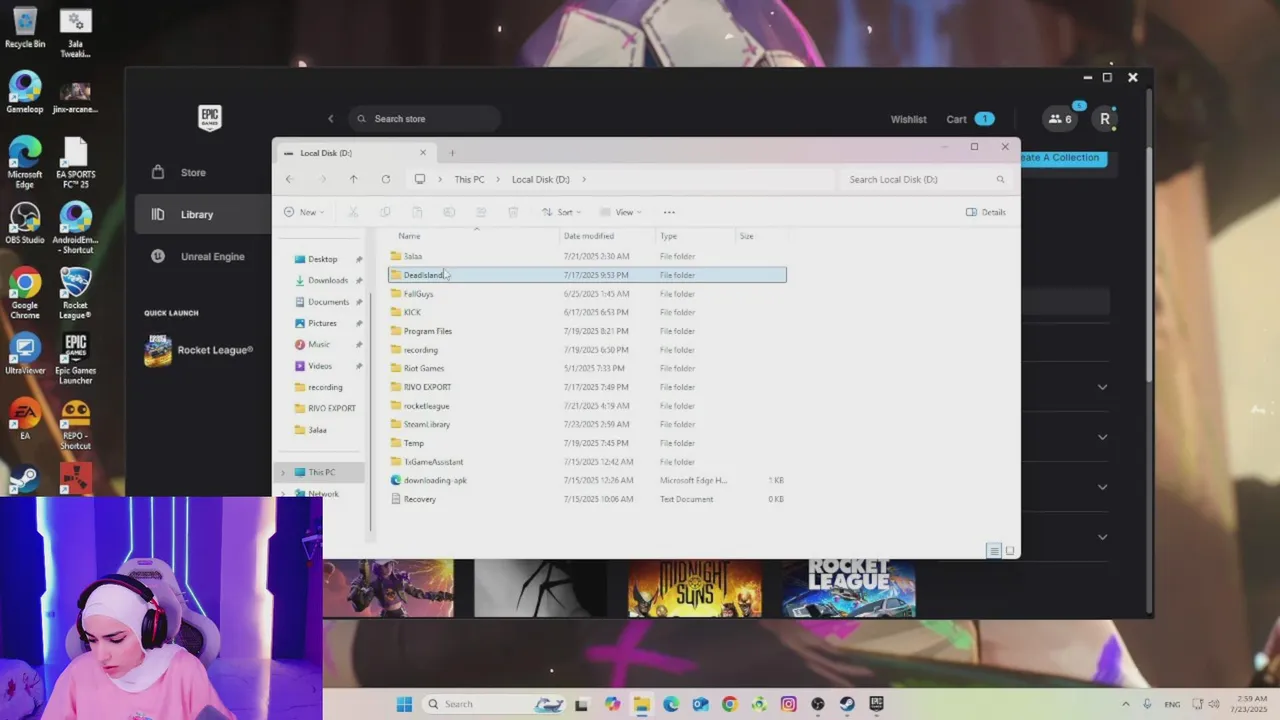Open the Recycle Bin on desktop
1280x720 pixels.
pos(25,28)
